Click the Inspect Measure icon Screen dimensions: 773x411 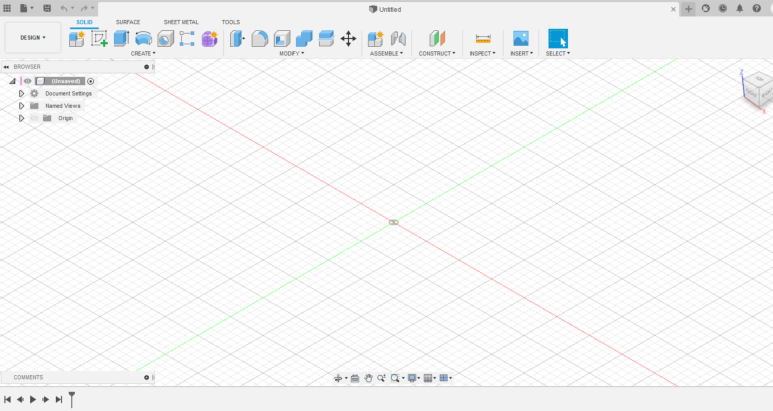[483, 39]
